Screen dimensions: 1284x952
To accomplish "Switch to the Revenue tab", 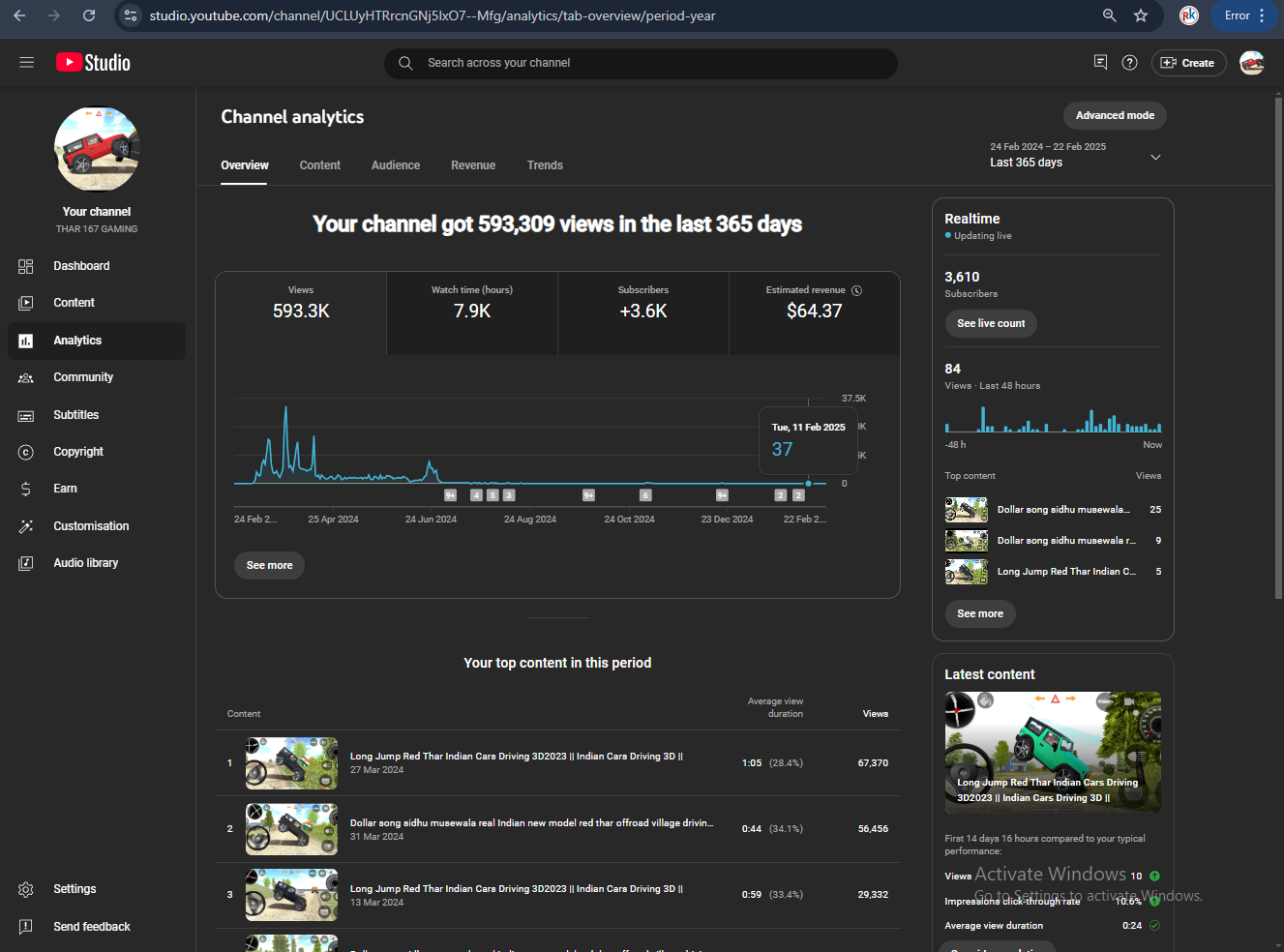I will tap(472, 165).
